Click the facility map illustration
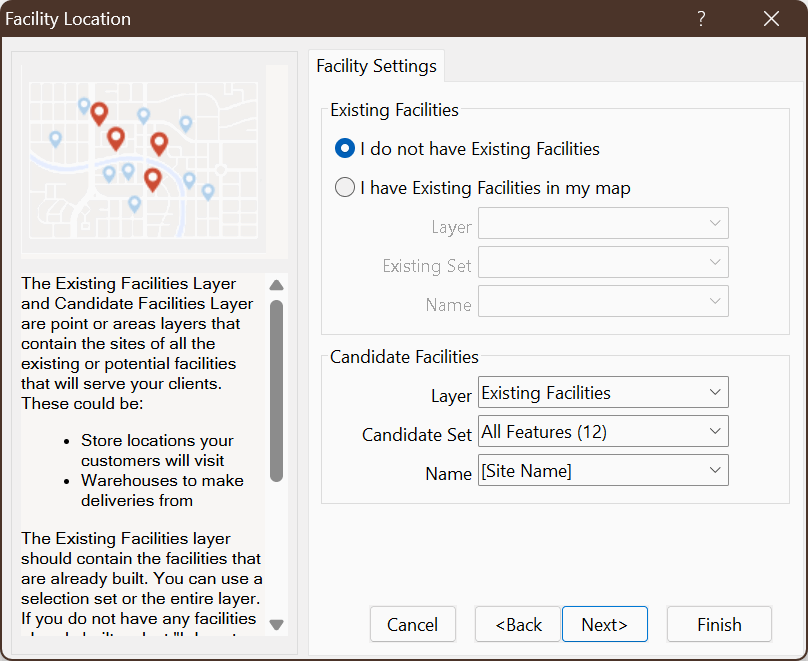 click(144, 161)
